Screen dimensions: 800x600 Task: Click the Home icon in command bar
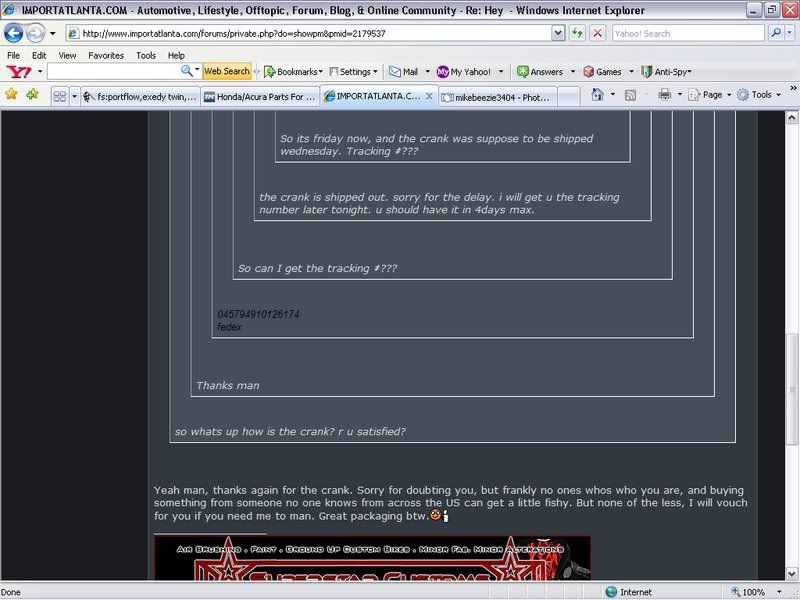[x=597, y=95]
